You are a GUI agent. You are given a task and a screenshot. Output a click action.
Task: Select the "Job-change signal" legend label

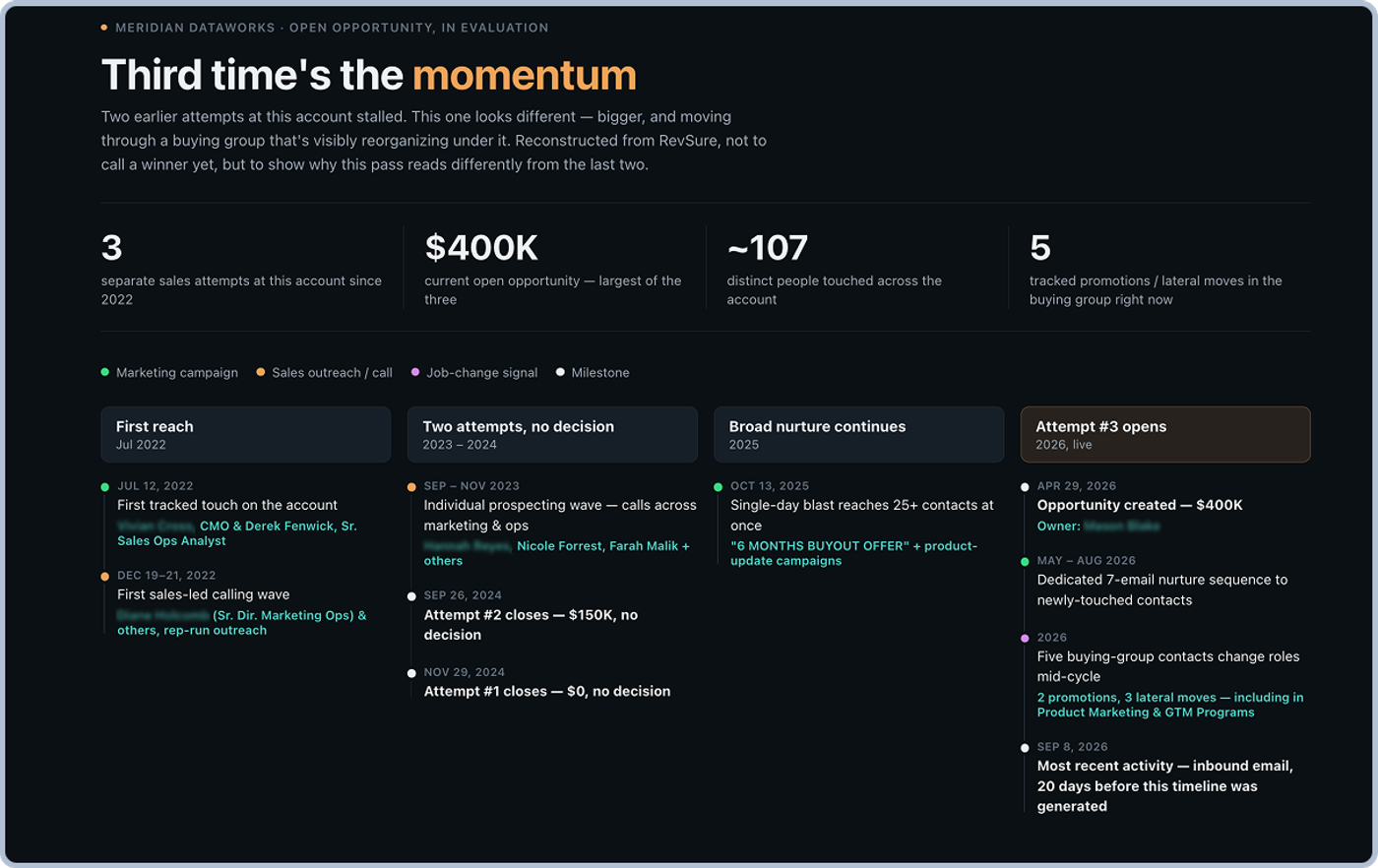[x=482, y=373]
